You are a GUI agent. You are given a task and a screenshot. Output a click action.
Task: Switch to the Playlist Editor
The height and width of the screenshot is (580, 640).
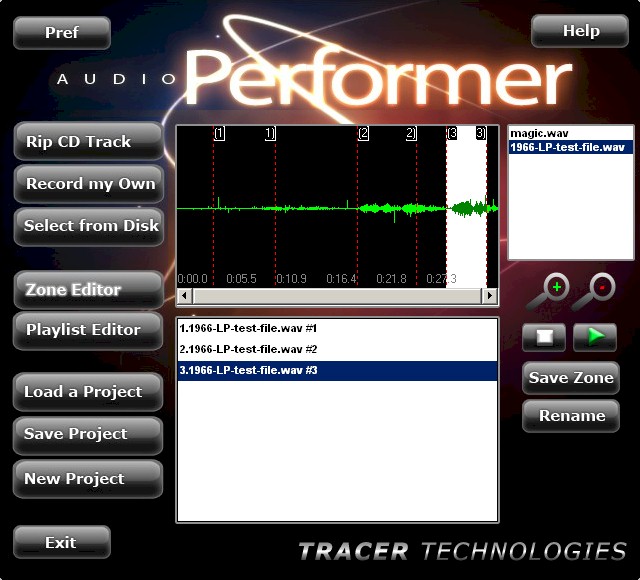(89, 330)
